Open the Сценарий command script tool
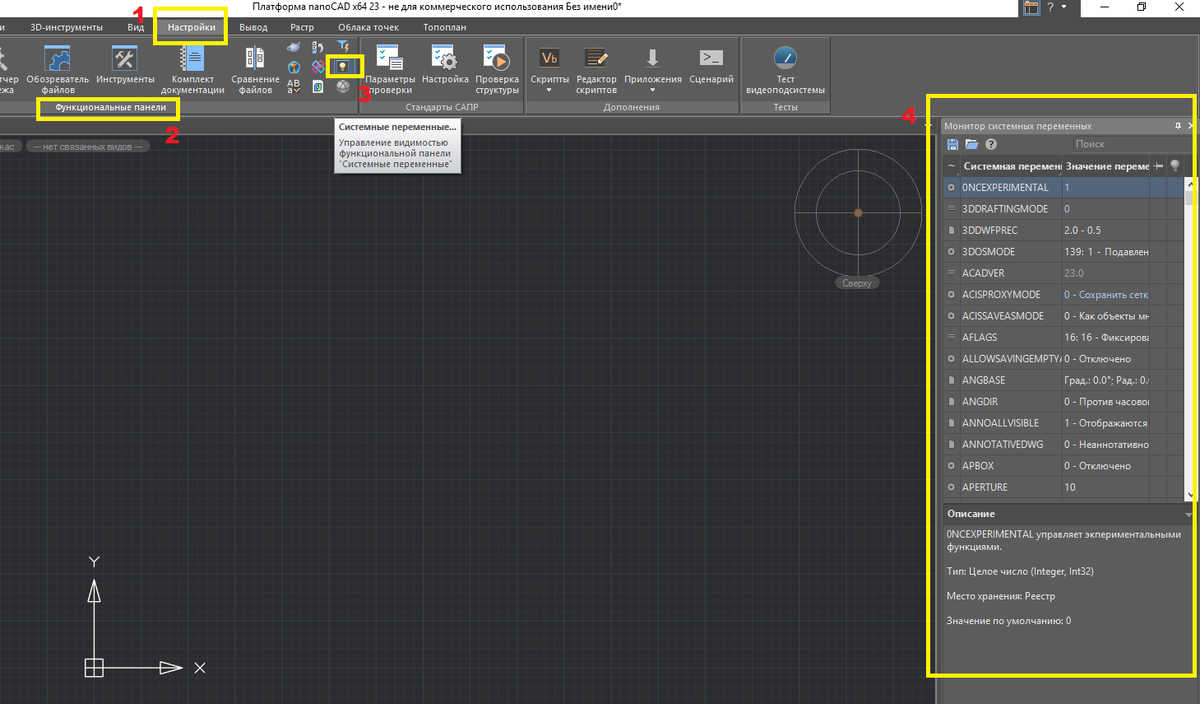1200x704 pixels. coord(711,63)
